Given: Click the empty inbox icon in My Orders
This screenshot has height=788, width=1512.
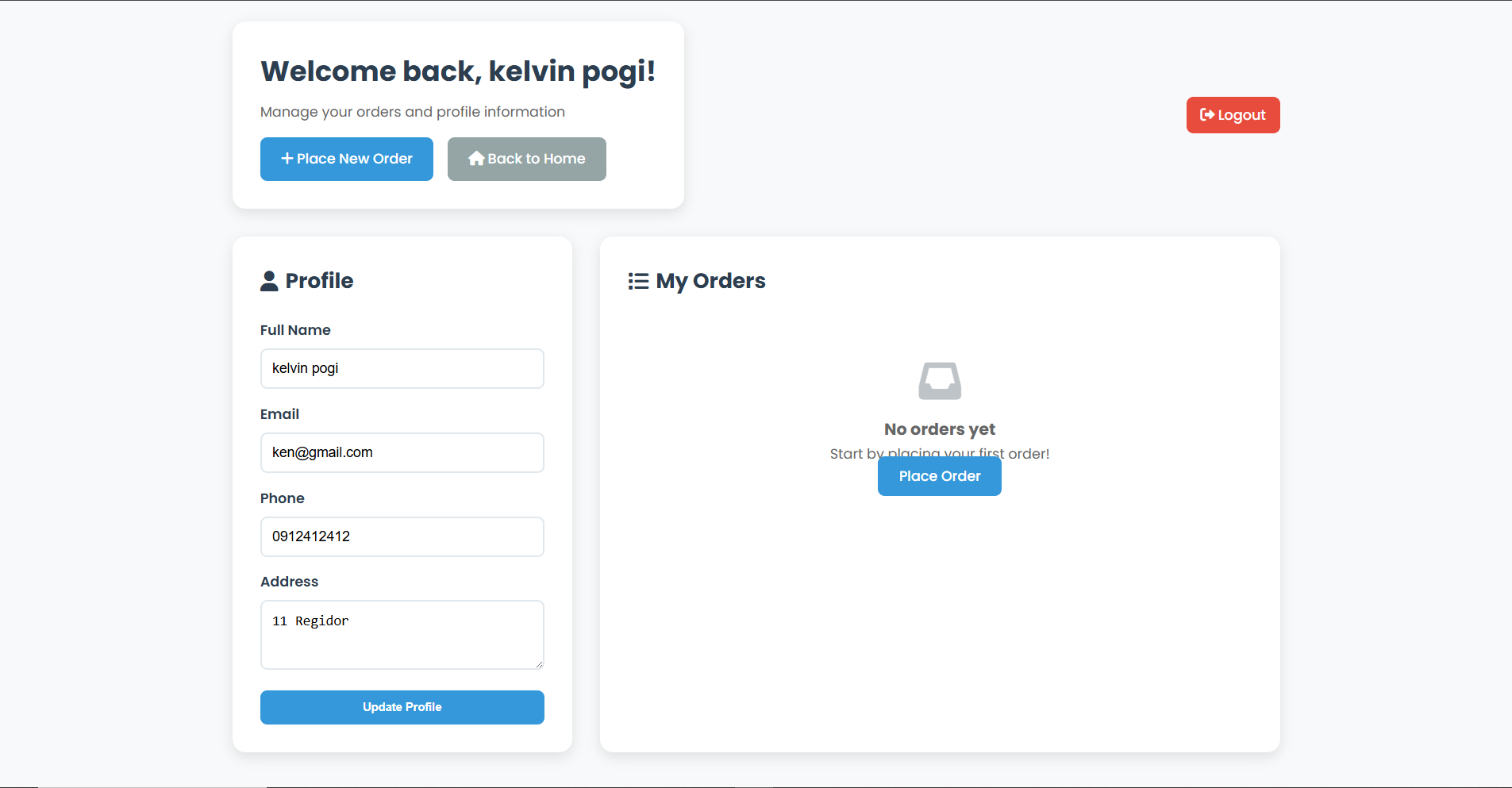Looking at the screenshot, I should click(x=939, y=380).
